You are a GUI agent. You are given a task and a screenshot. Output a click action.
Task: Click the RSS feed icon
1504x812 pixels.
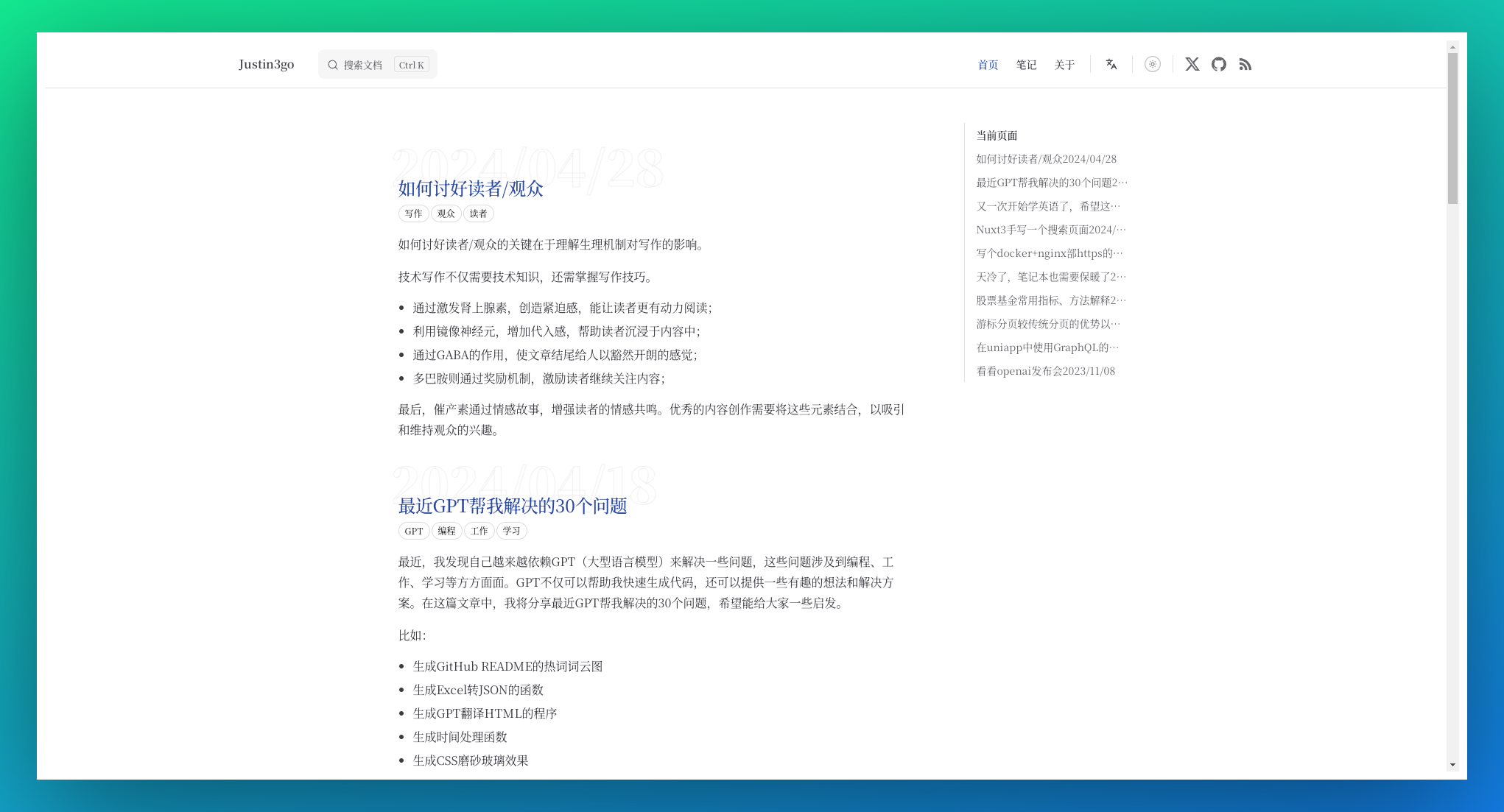point(1245,65)
